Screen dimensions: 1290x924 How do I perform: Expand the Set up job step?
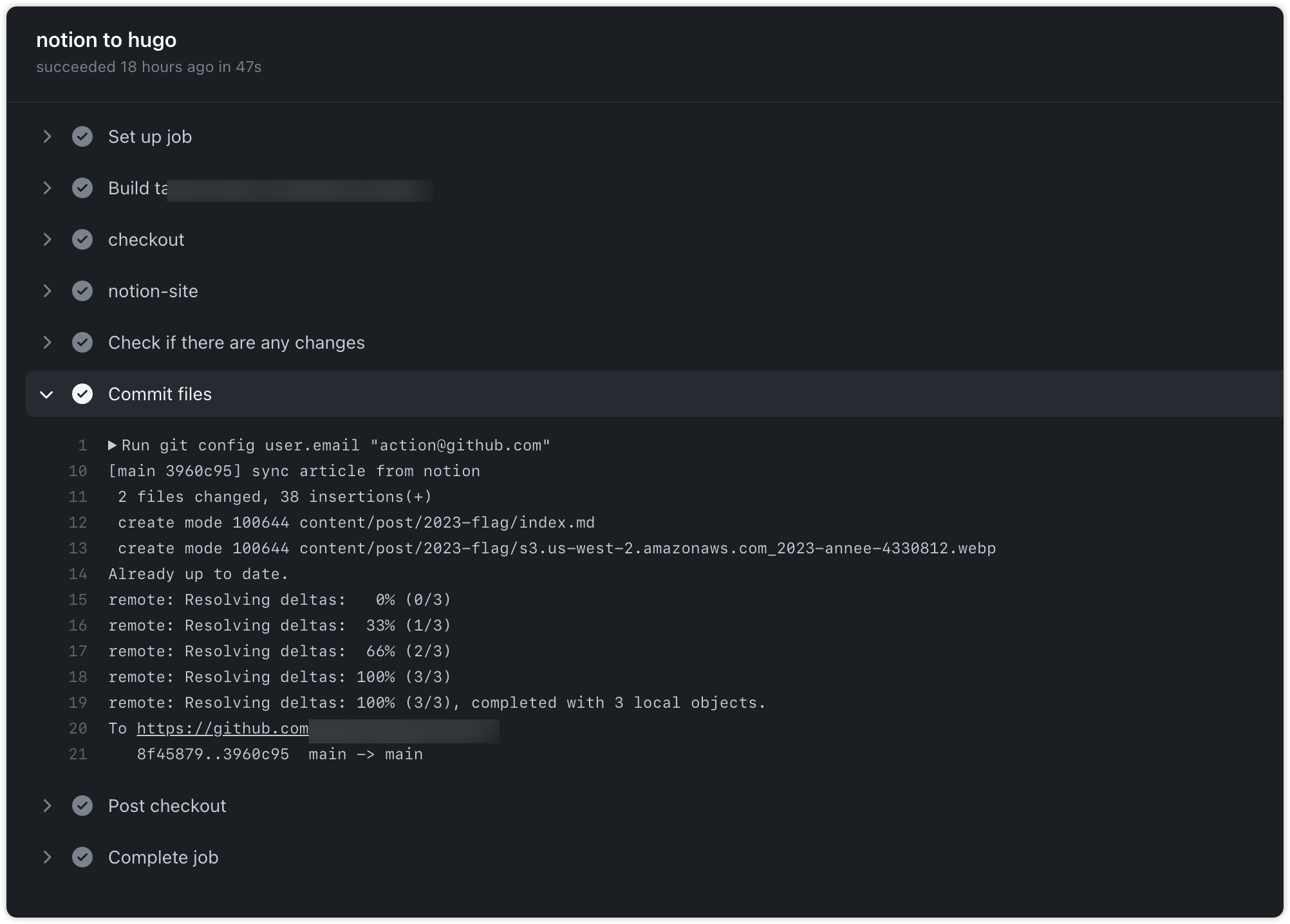point(47,136)
